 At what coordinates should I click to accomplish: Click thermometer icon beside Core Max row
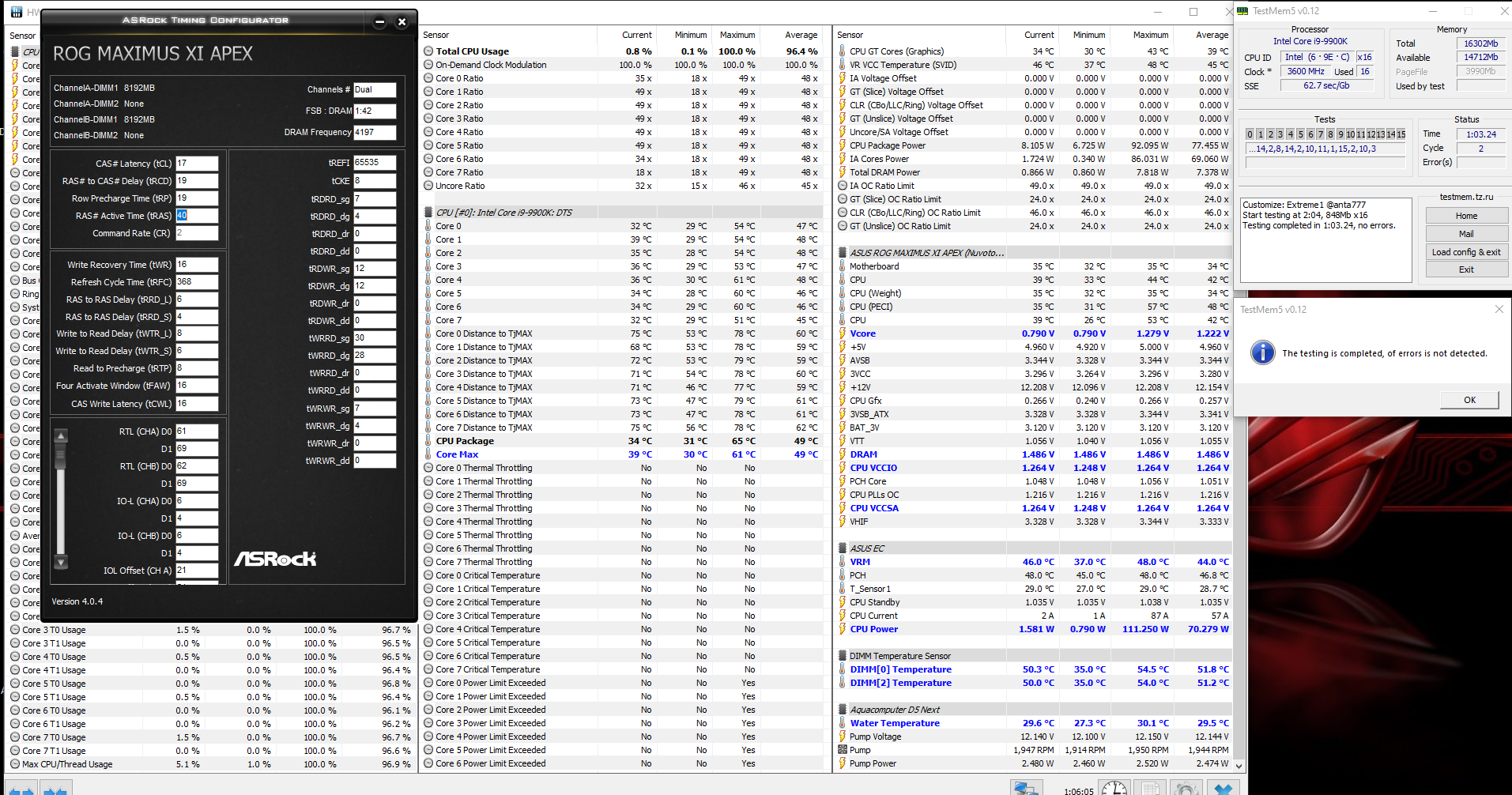[428, 454]
